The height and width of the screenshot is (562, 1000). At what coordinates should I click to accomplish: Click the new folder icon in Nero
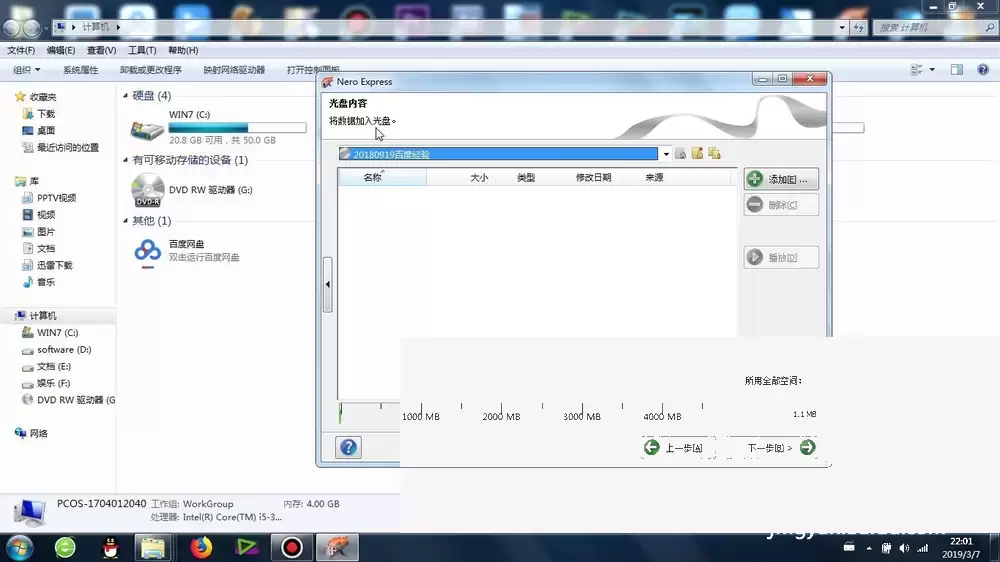(697, 153)
